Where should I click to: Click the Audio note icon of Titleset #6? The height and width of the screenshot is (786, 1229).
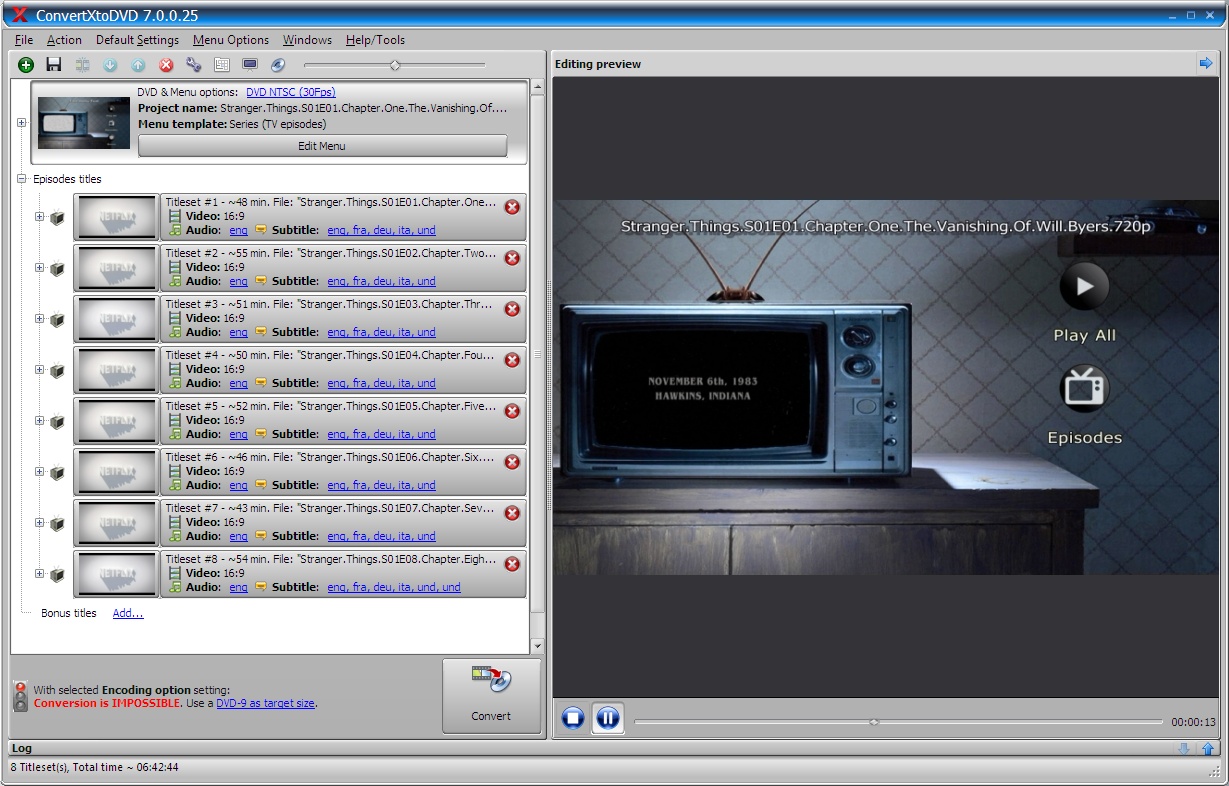pyautogui.click(x=175, y=485)
